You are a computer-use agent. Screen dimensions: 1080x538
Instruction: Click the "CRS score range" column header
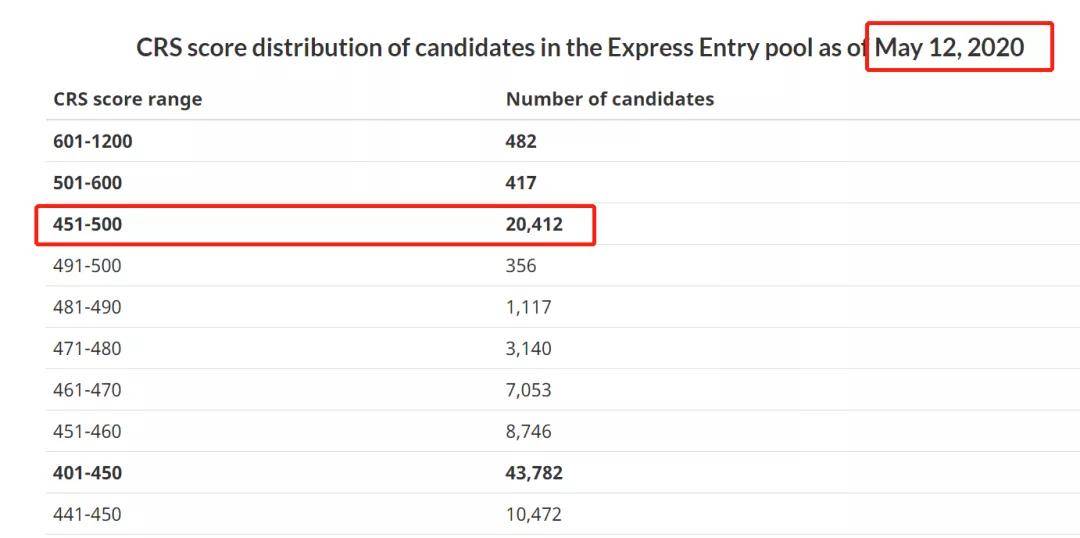point(127,99)
